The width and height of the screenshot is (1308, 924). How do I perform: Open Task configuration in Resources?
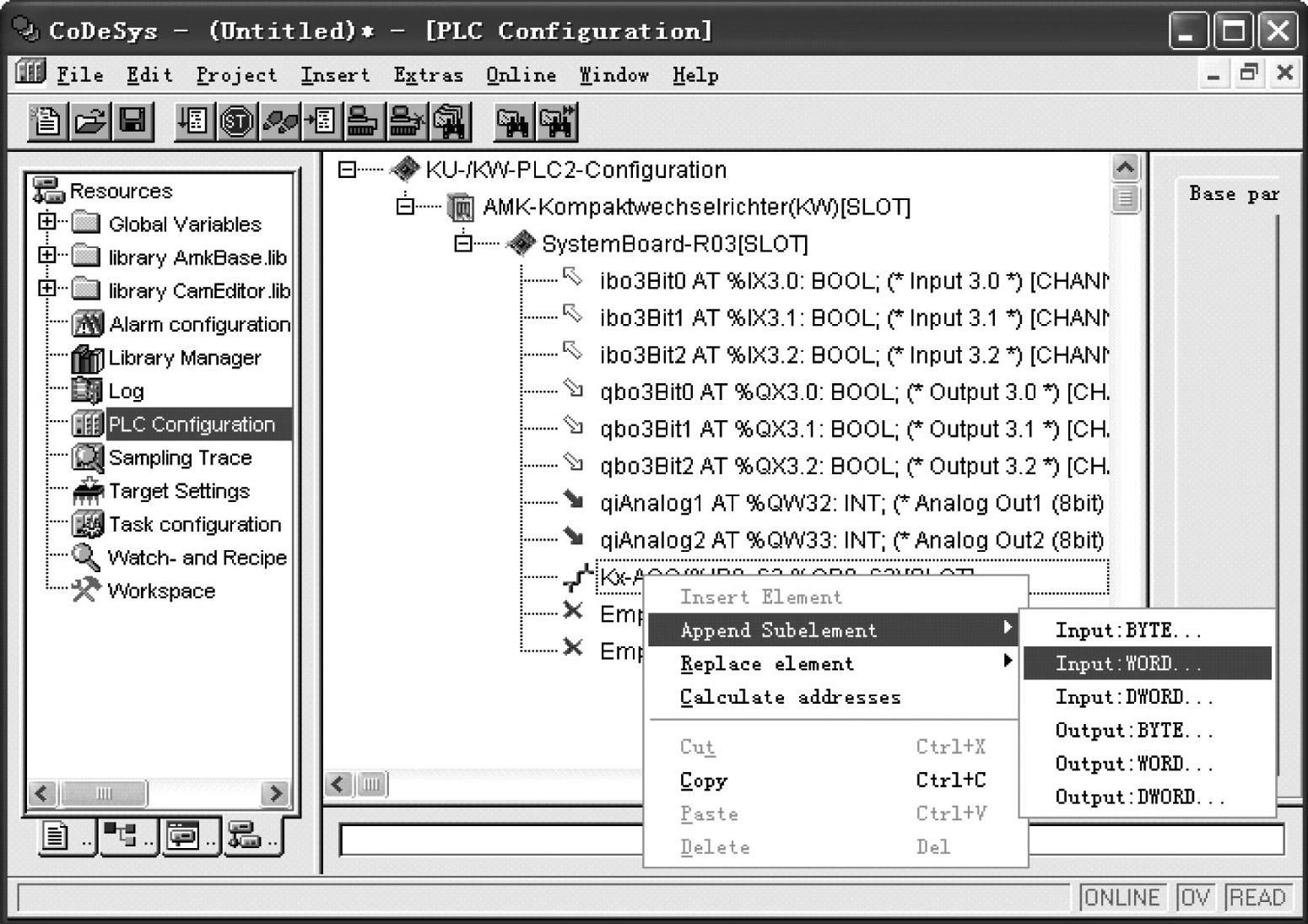(x=194, y=524)
